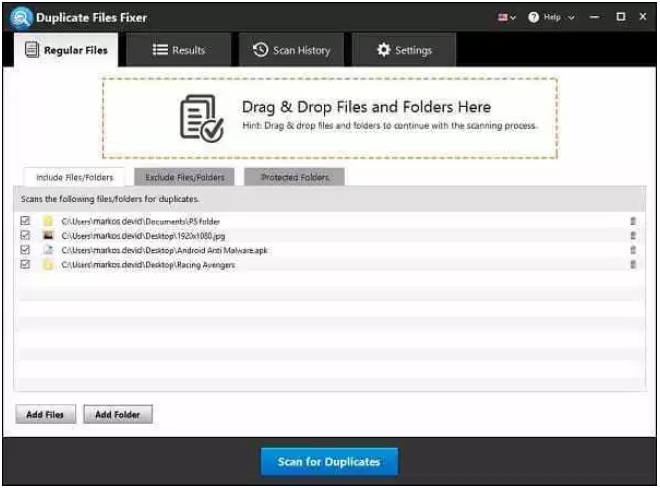Switch to the Regular Files tab

coord(66,50)
